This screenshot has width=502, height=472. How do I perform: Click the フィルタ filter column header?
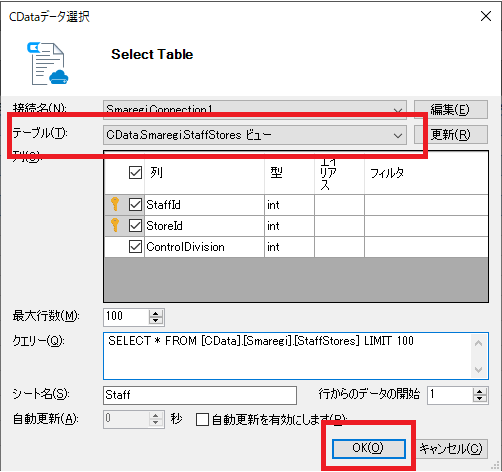tap(426, 173)
